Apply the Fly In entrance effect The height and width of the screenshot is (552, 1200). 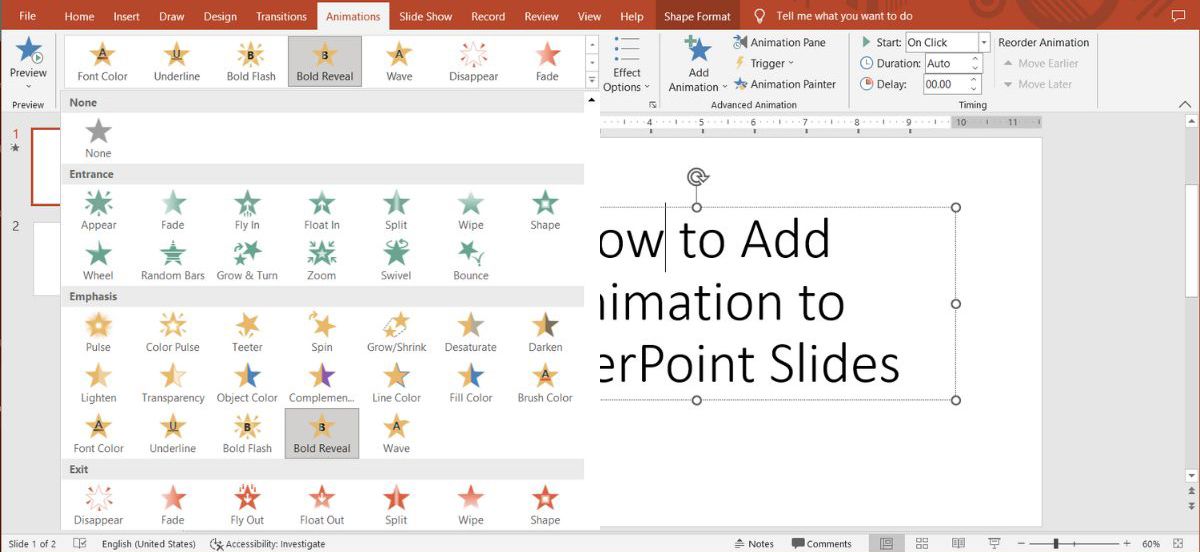(247, 210)
